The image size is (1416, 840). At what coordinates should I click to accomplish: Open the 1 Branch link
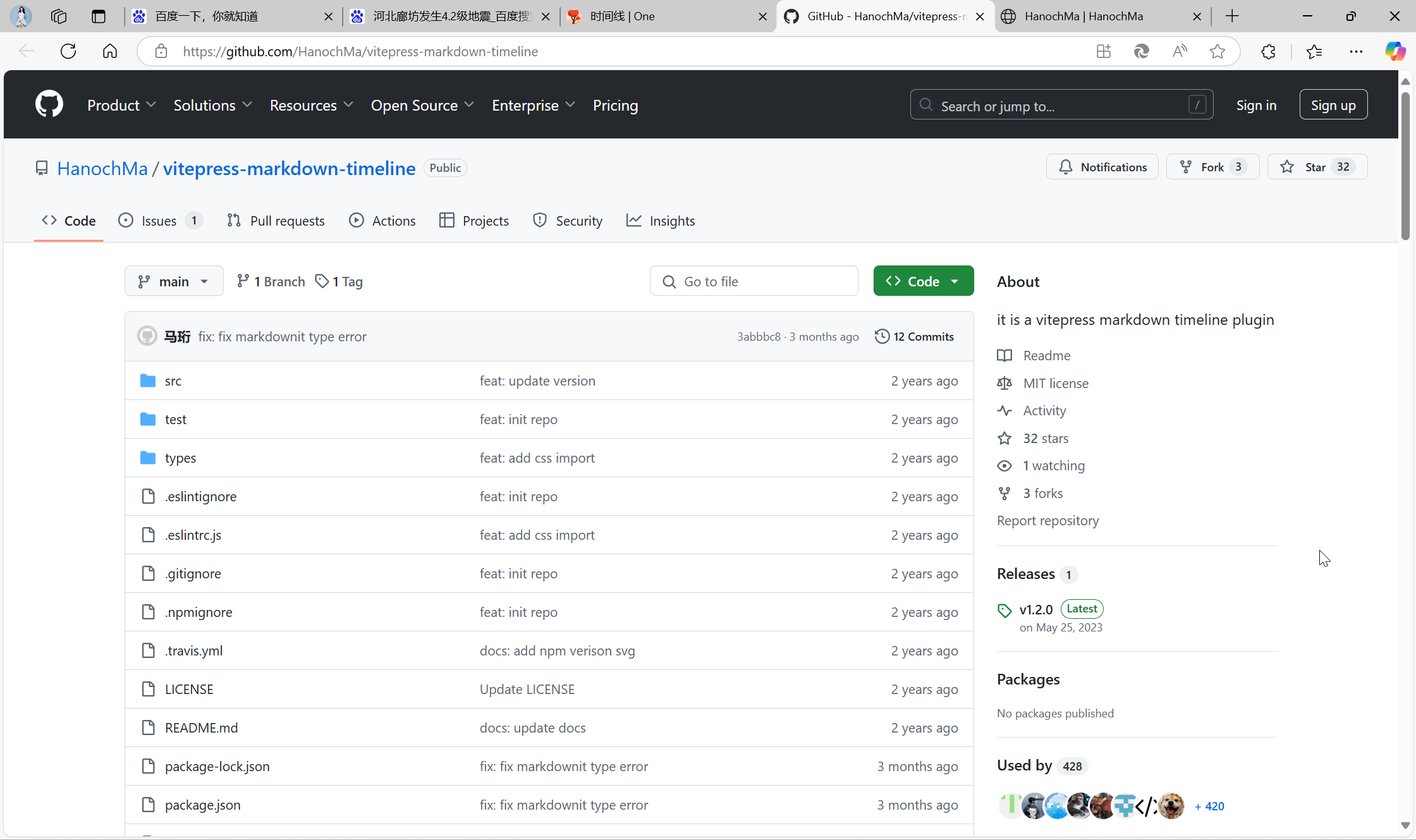point(271,281)
